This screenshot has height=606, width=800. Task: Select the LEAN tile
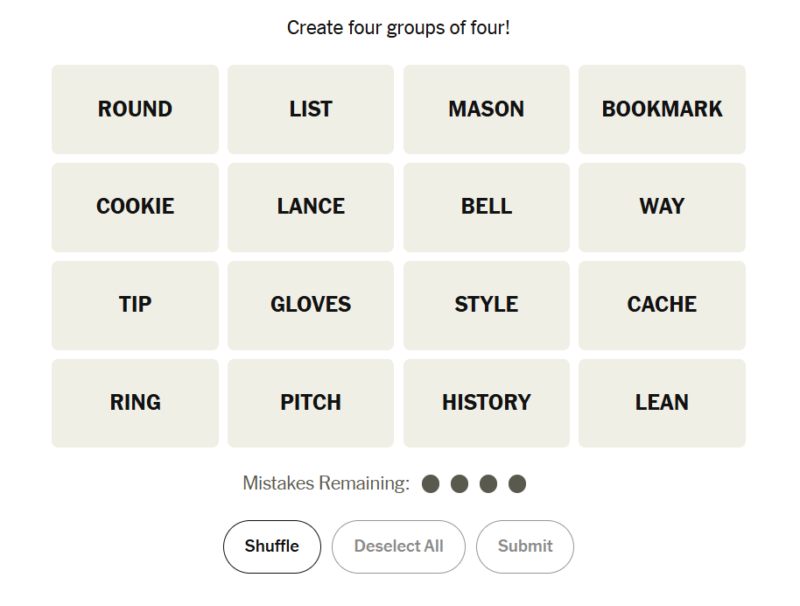click(662, 403)
